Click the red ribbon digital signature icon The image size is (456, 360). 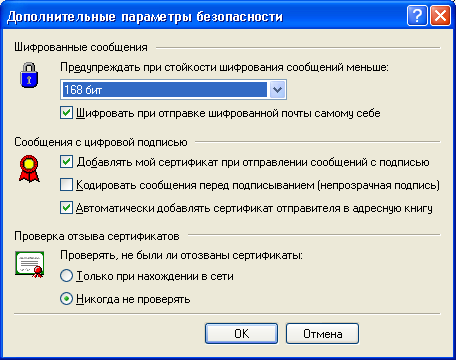[29, 169]
